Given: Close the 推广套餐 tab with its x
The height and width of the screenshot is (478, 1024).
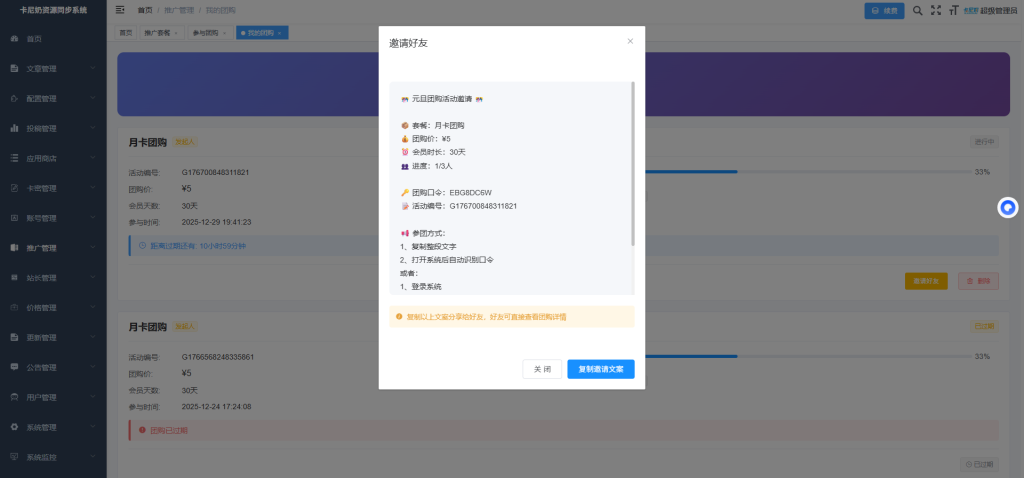Looking at the screenshot, I should [x=176, y=33].
